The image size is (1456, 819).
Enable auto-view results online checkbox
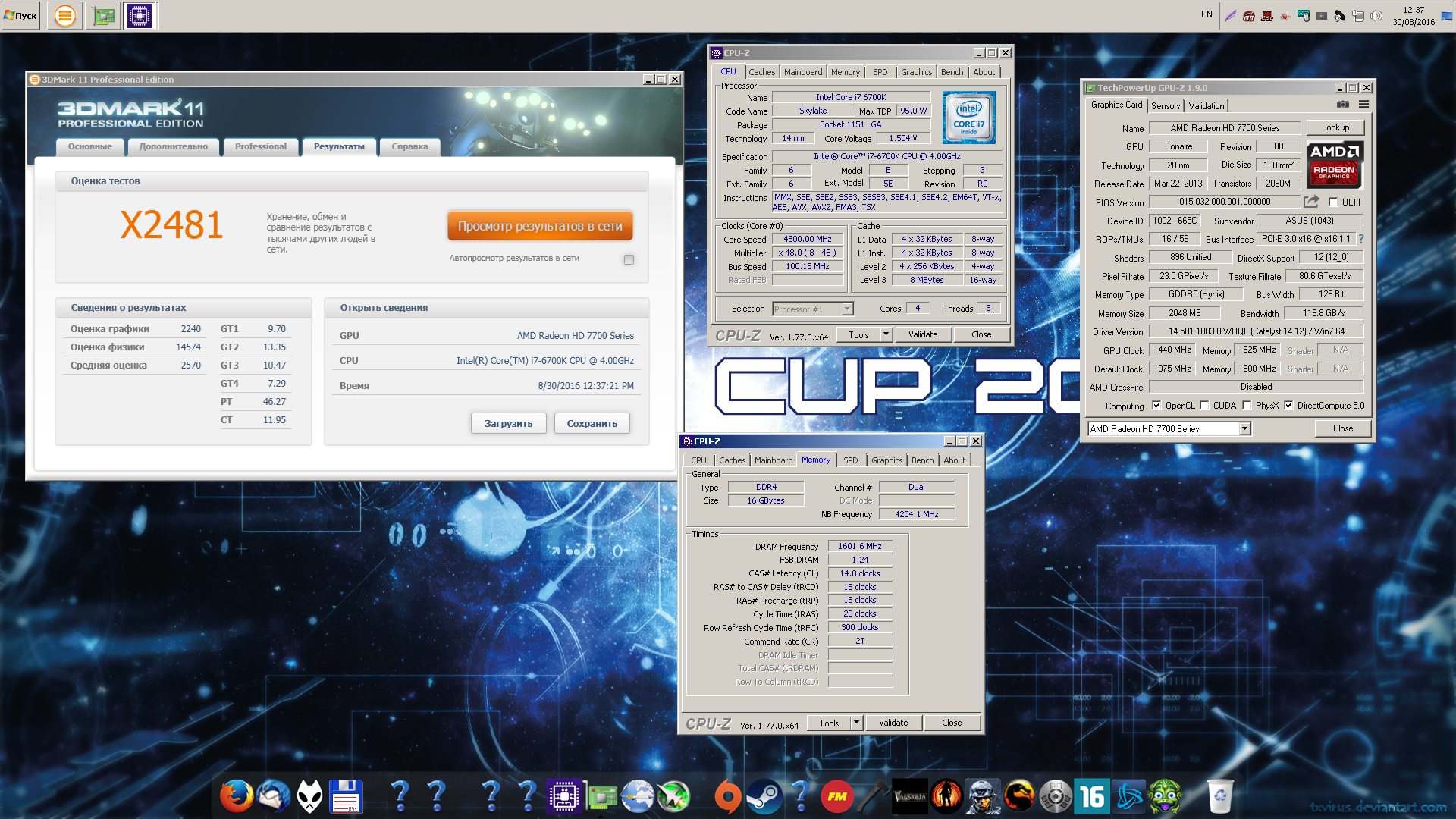tap(629, 259)
